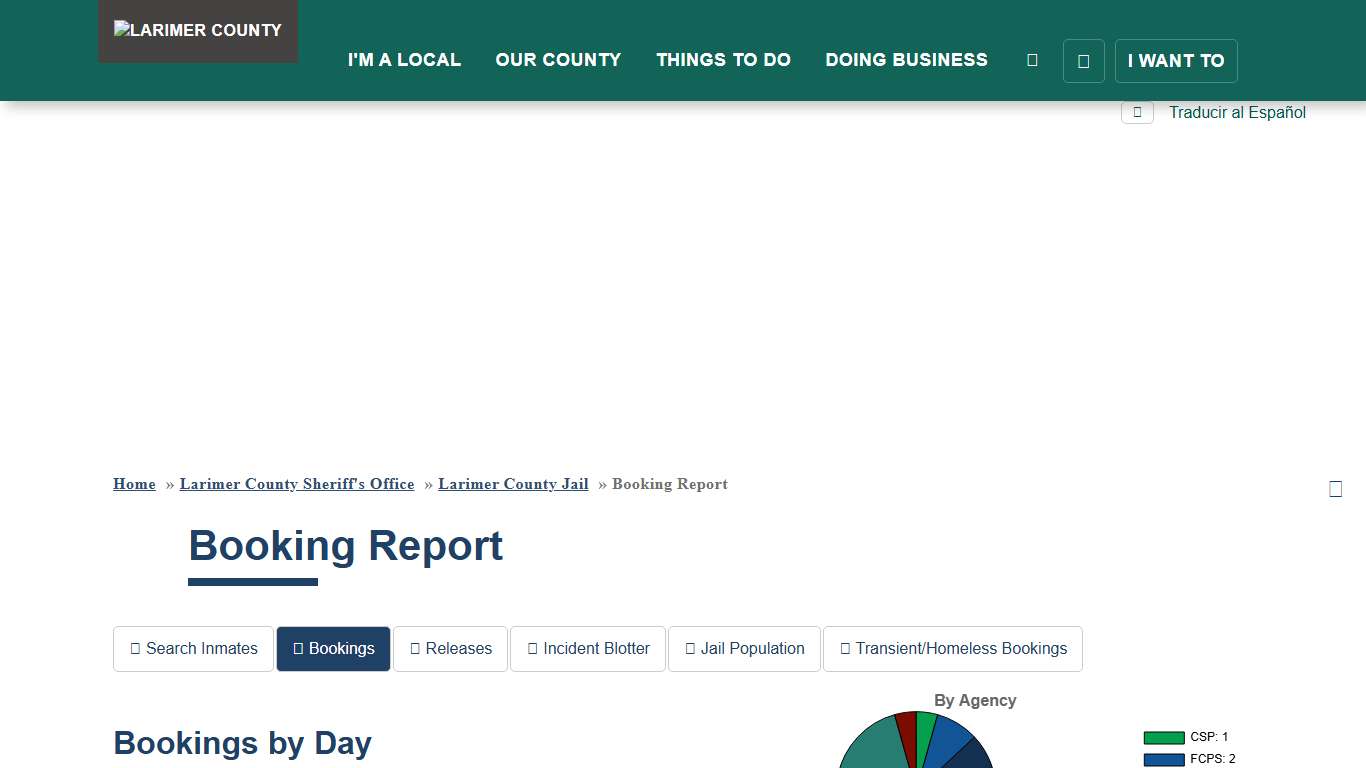Select THINGS TO DO in the menu bar
The image size is (1366, 768).
click(723, 60)
